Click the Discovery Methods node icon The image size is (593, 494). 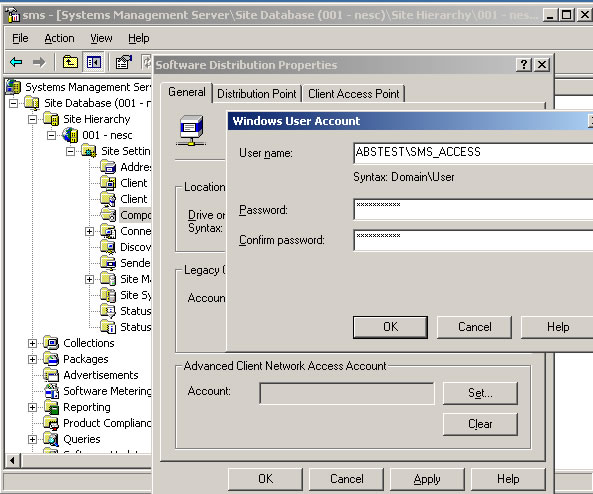(108, 247)
